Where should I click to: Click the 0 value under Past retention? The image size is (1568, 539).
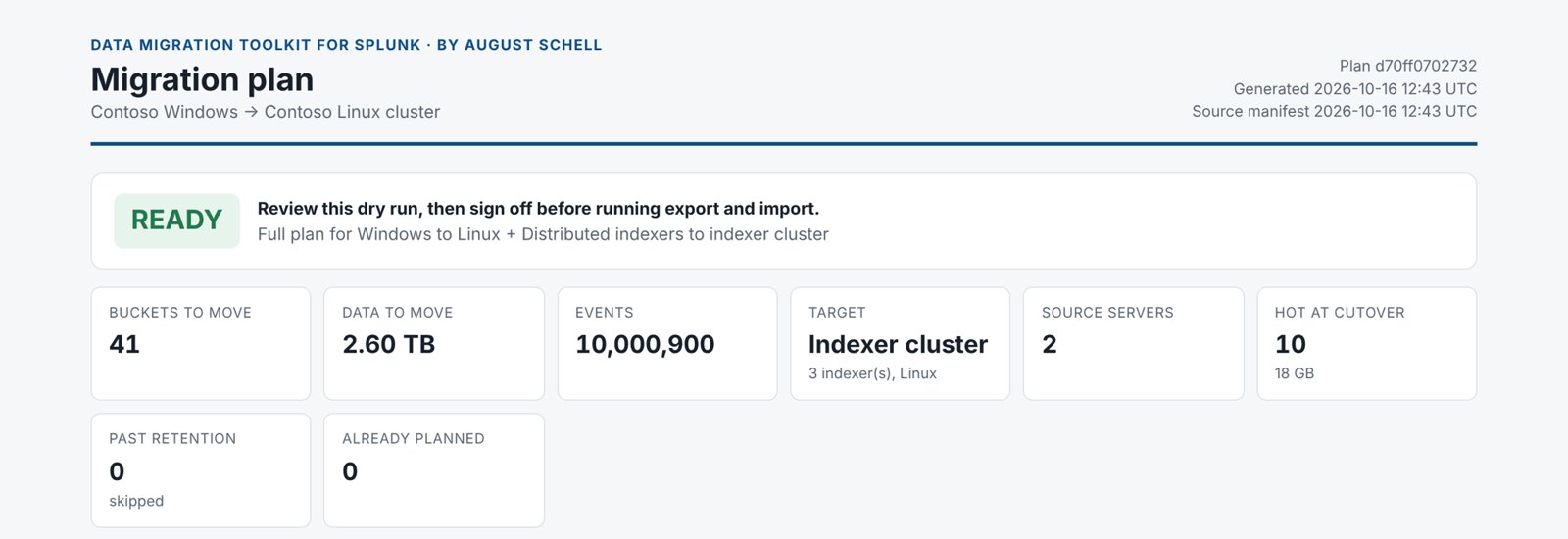pos(117,471)
